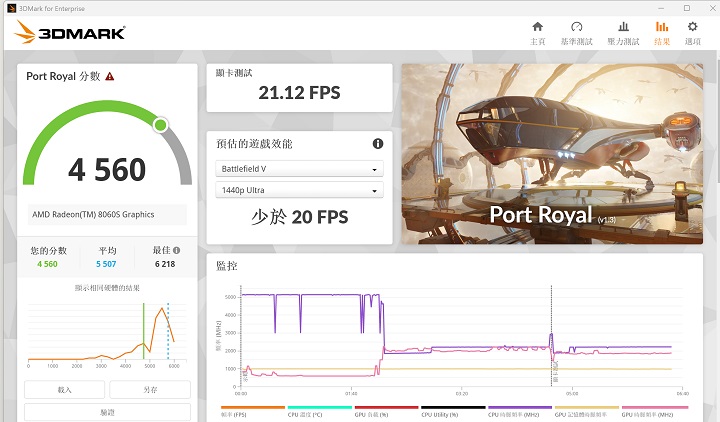This screenshot has height=422, width=720.
Task: Click the 驗證 validate button
Action: tap(107, 412)
